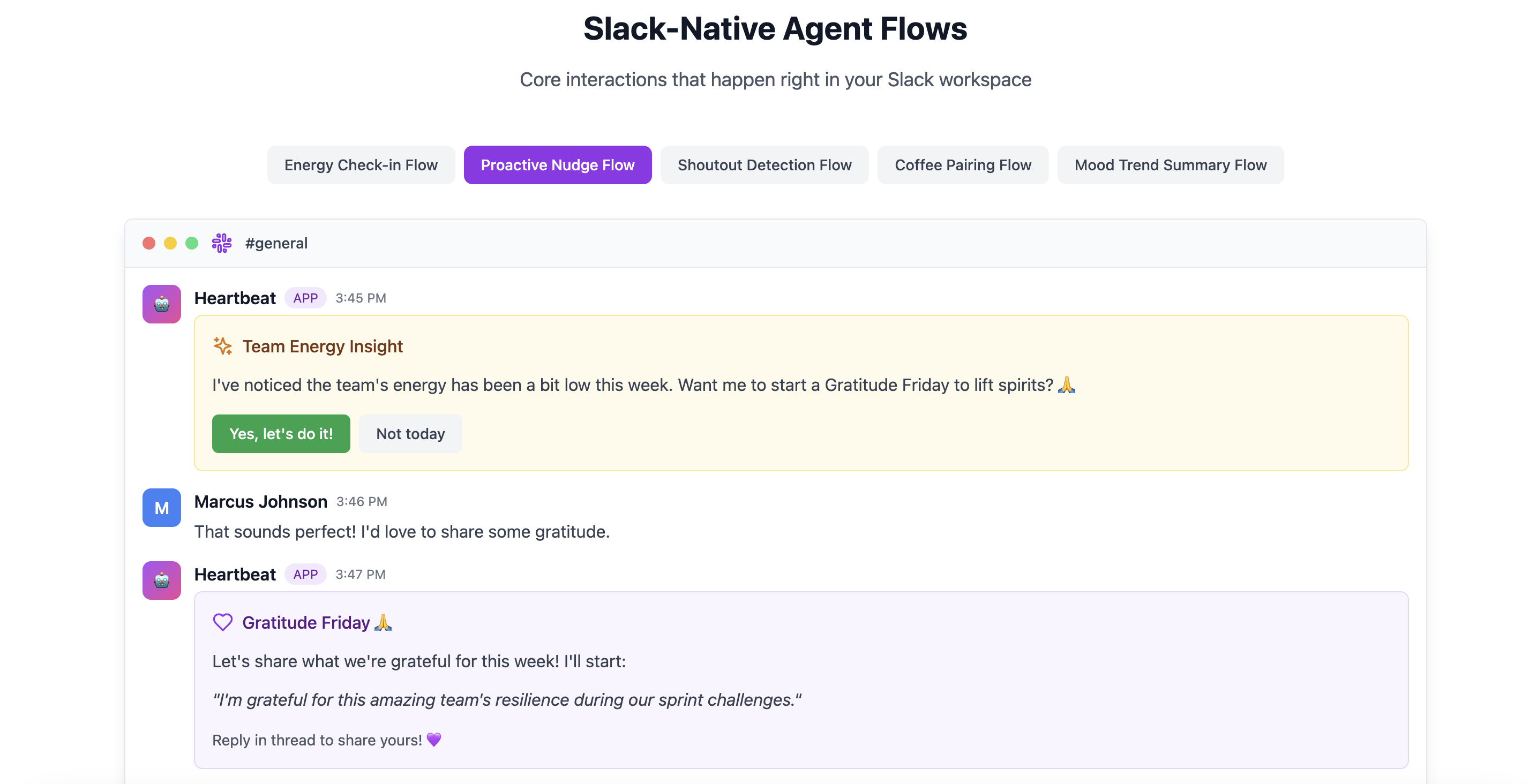Image resolution: width=1529 pixels, height=784 pixels.
Task: Click the sparkle icon beside Team Energy Insight
Action: coord(222,346)
